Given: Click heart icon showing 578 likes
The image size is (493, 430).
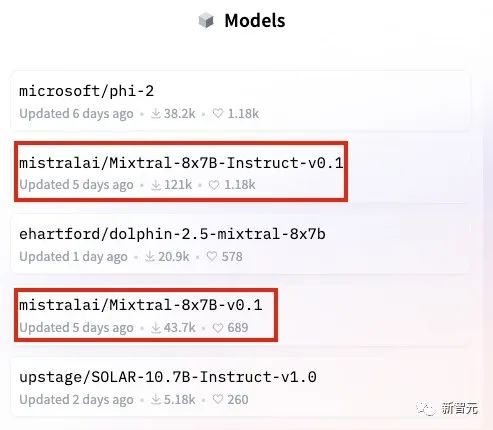Looking at the screenshot, I should [212, 256].
